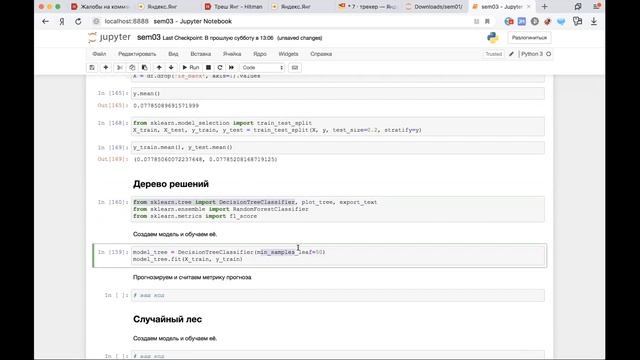Close the sem03 - Jupyter tab
The image size is (640, 360).
(x=529, y=7)
